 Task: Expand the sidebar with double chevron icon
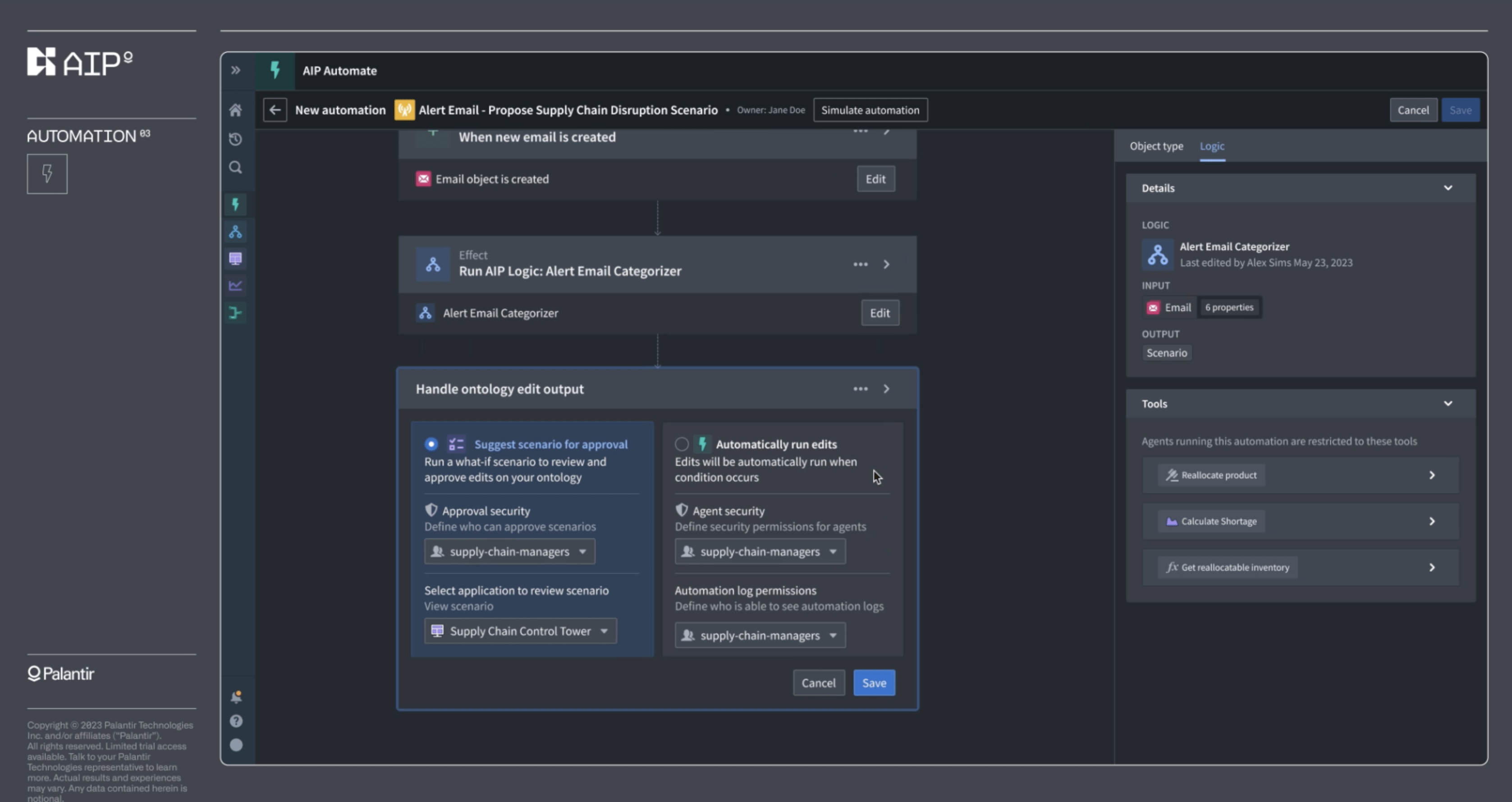coord(235,70)
